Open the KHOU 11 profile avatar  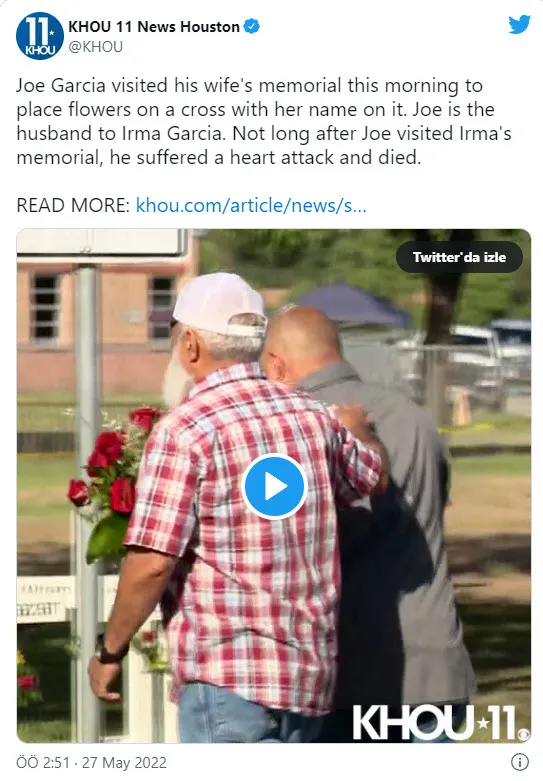40,36
